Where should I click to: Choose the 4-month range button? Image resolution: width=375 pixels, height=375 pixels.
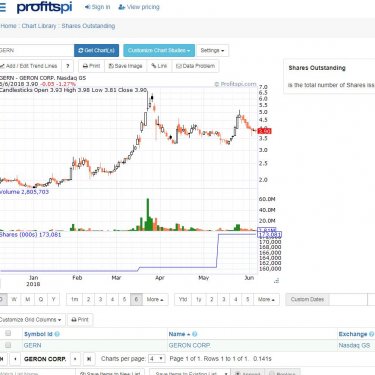[112, 299]
